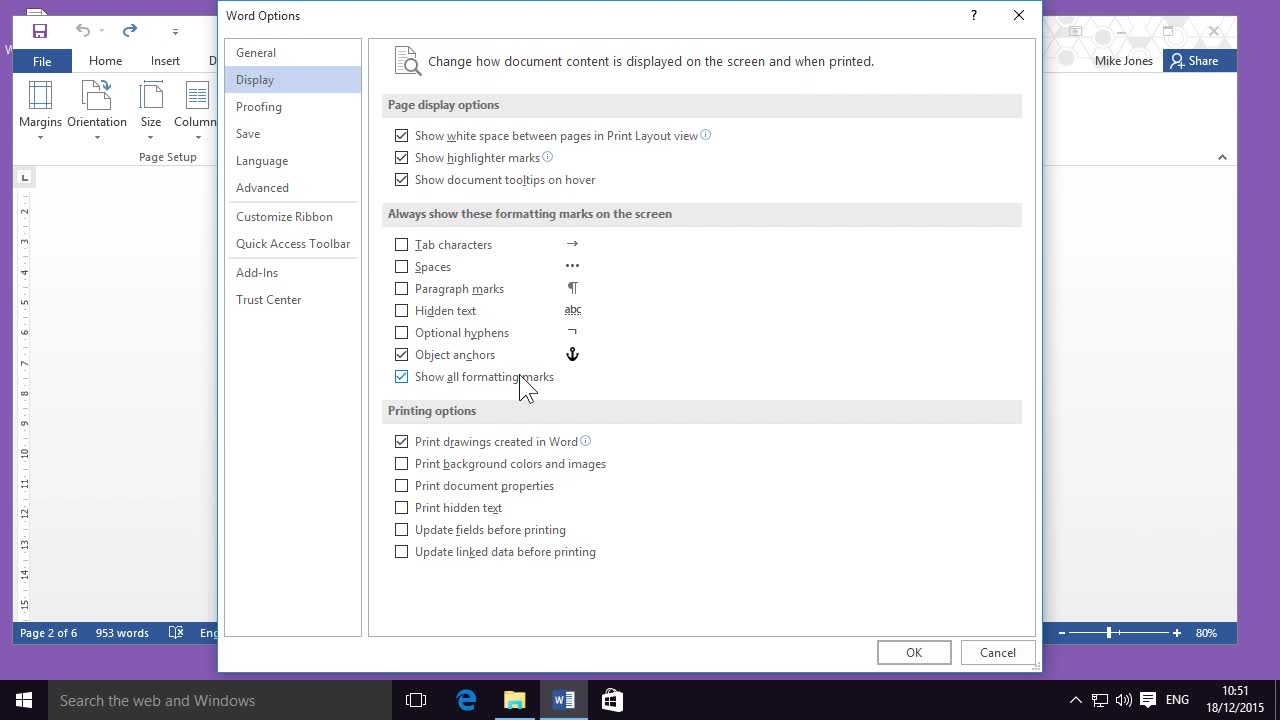Screen dimensions: 1280x720
Task: Enable Print document properties checkbox
Action: point(401,486)
